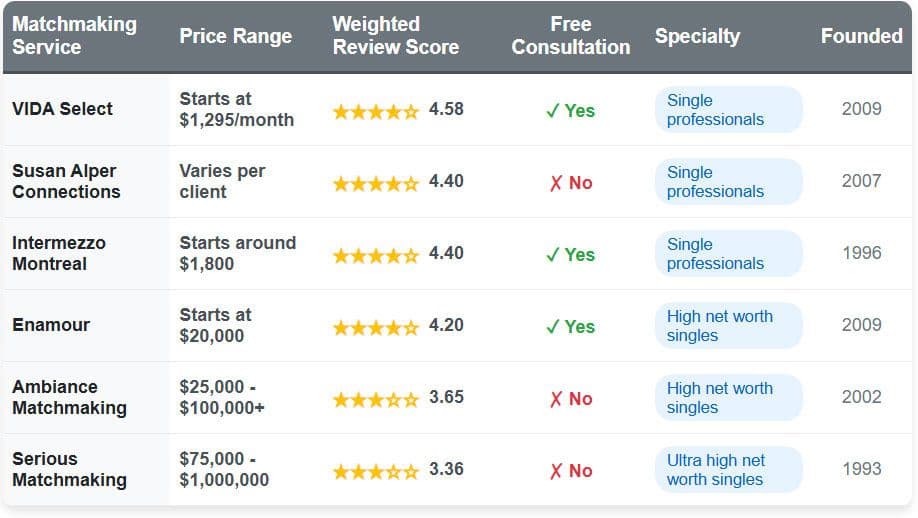Click the Founded column header

tap(861, 37)
